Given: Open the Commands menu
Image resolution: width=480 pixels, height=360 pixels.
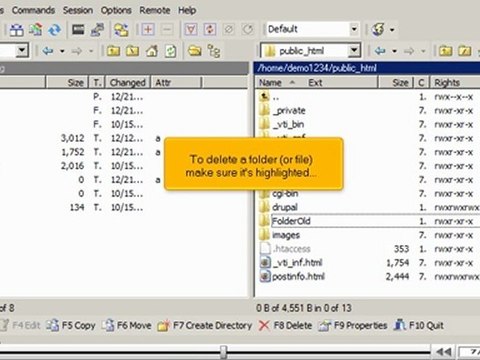Looking at the screenshot, I should click(33, 10).
